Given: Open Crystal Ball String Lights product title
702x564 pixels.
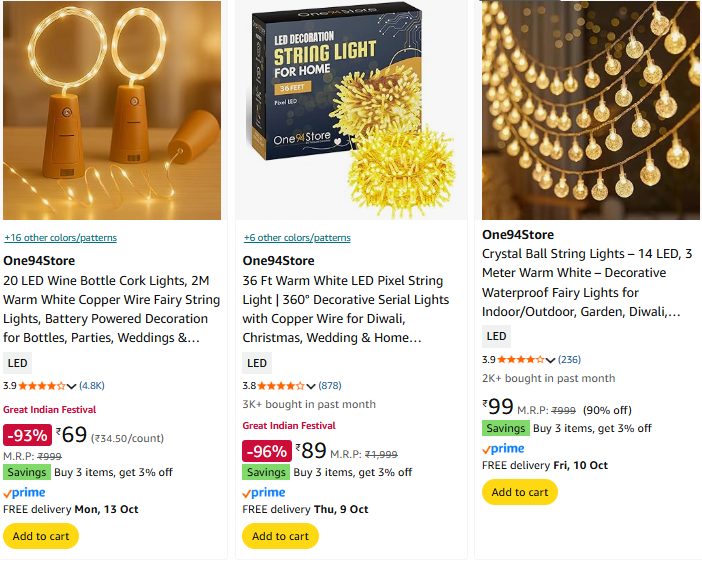Looking at the screenshot, I should coord(587,273).
